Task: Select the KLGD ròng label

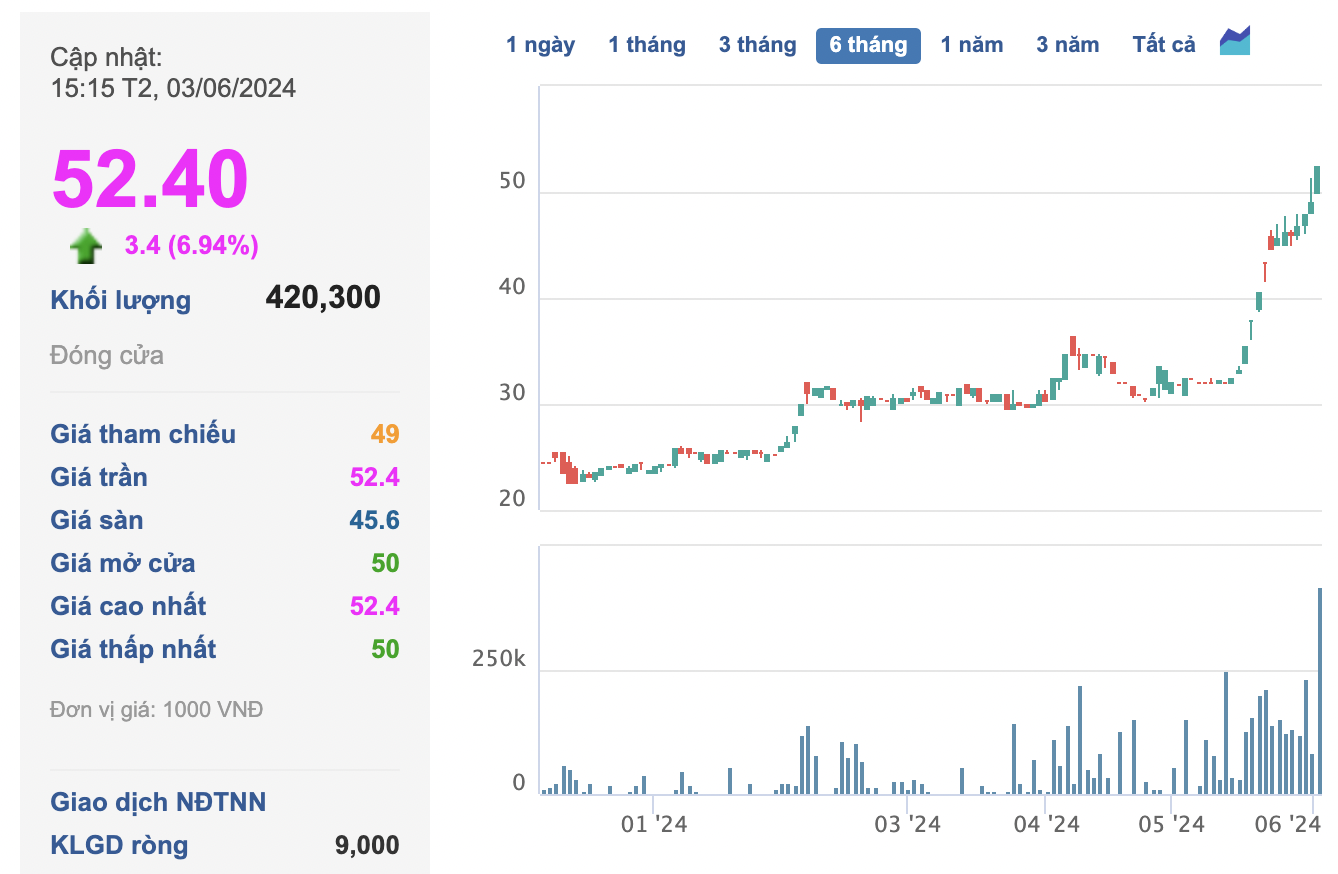Action: pos(119,845)
